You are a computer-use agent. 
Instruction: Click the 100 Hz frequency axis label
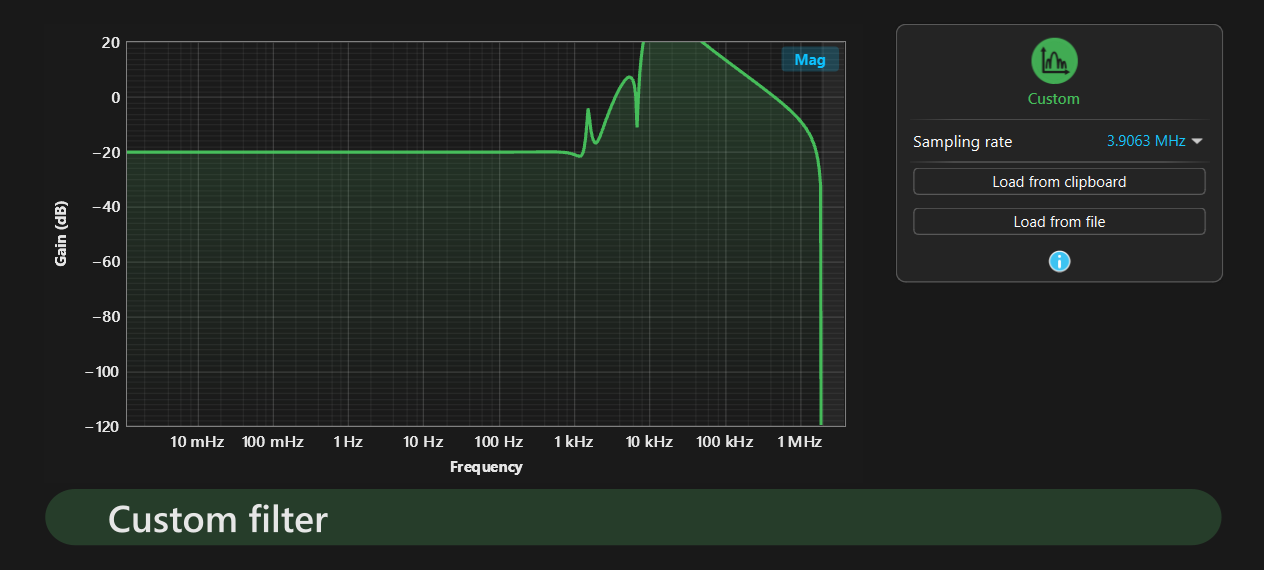click(x=499, y=442)
